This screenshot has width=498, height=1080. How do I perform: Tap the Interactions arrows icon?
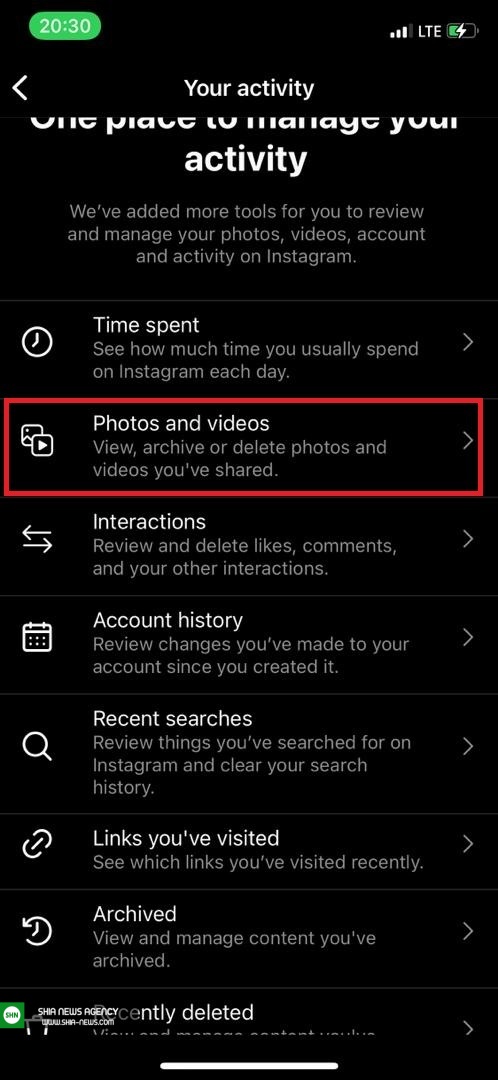[37, 539]
